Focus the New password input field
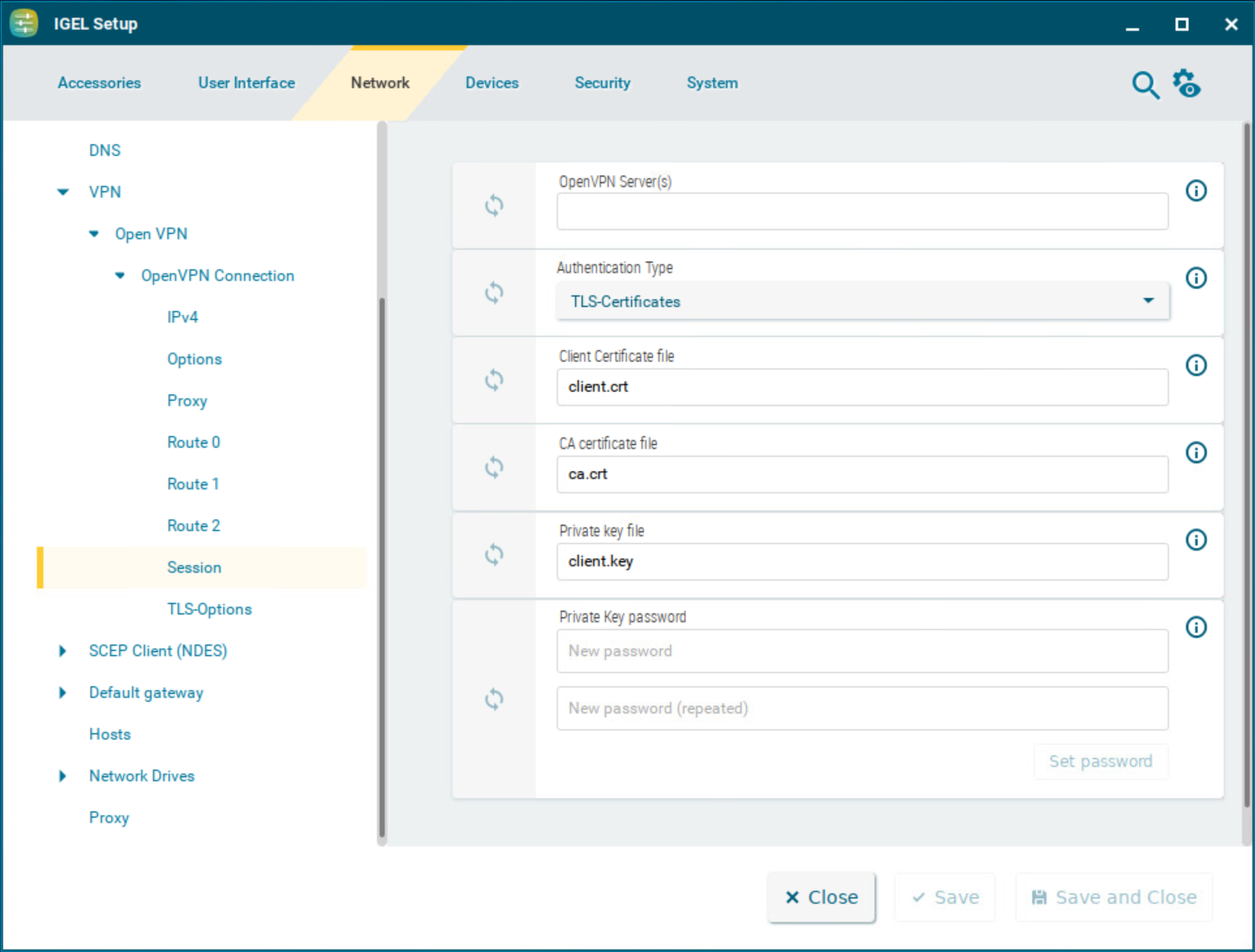 point(862,651)
